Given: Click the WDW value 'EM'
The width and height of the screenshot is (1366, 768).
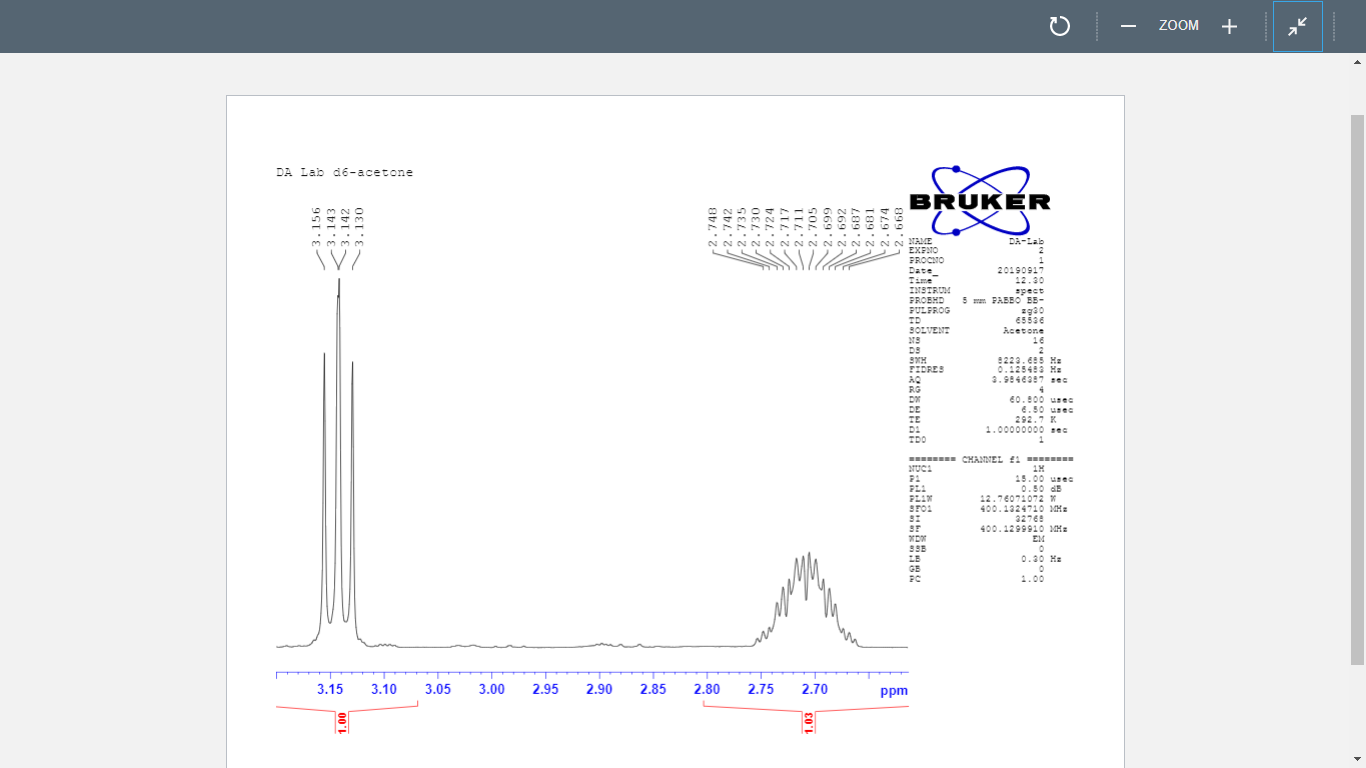Looking at the screenshot, I should [x=1038, y=538].
